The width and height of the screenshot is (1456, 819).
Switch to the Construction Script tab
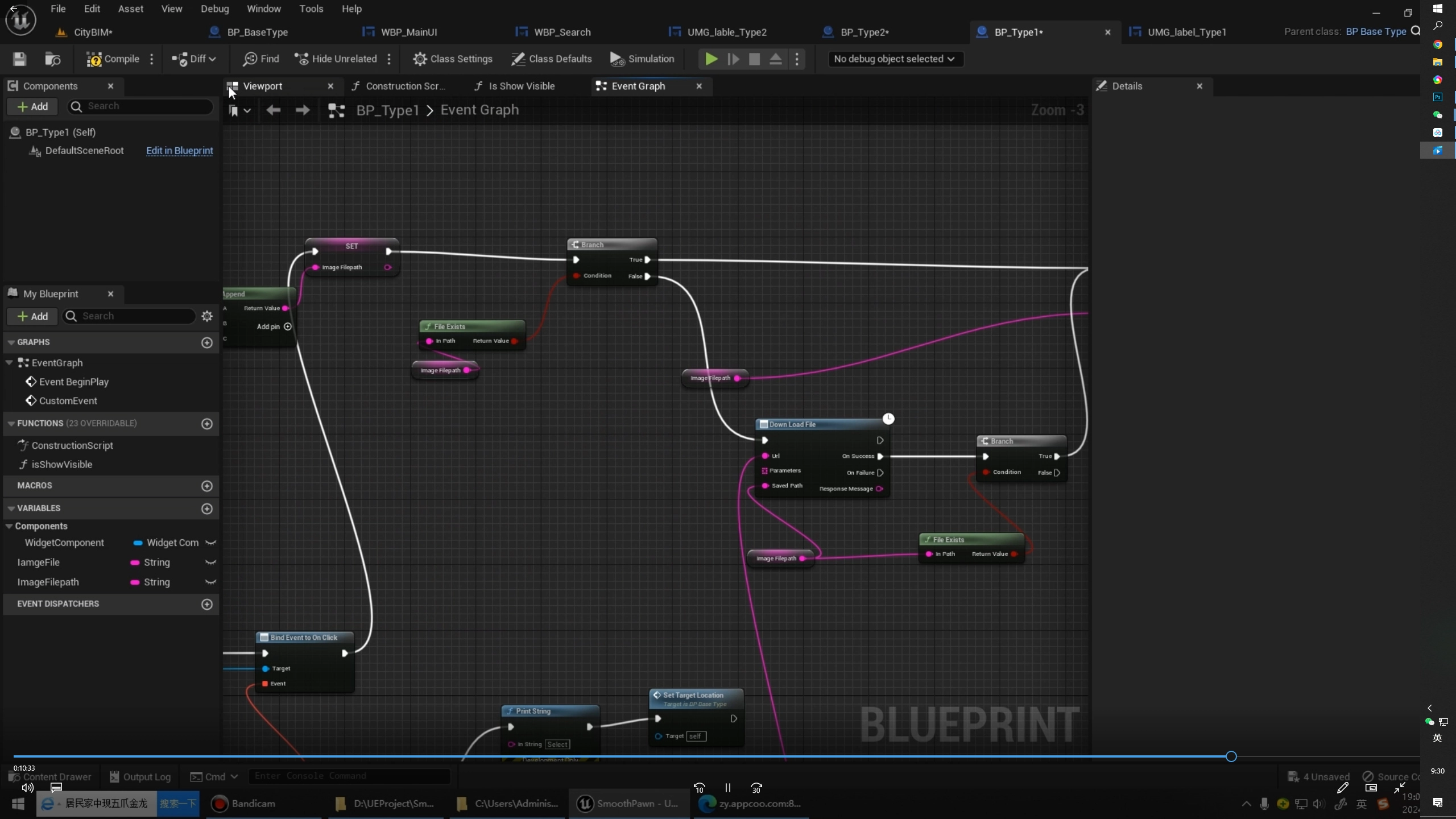pos(404,86)
